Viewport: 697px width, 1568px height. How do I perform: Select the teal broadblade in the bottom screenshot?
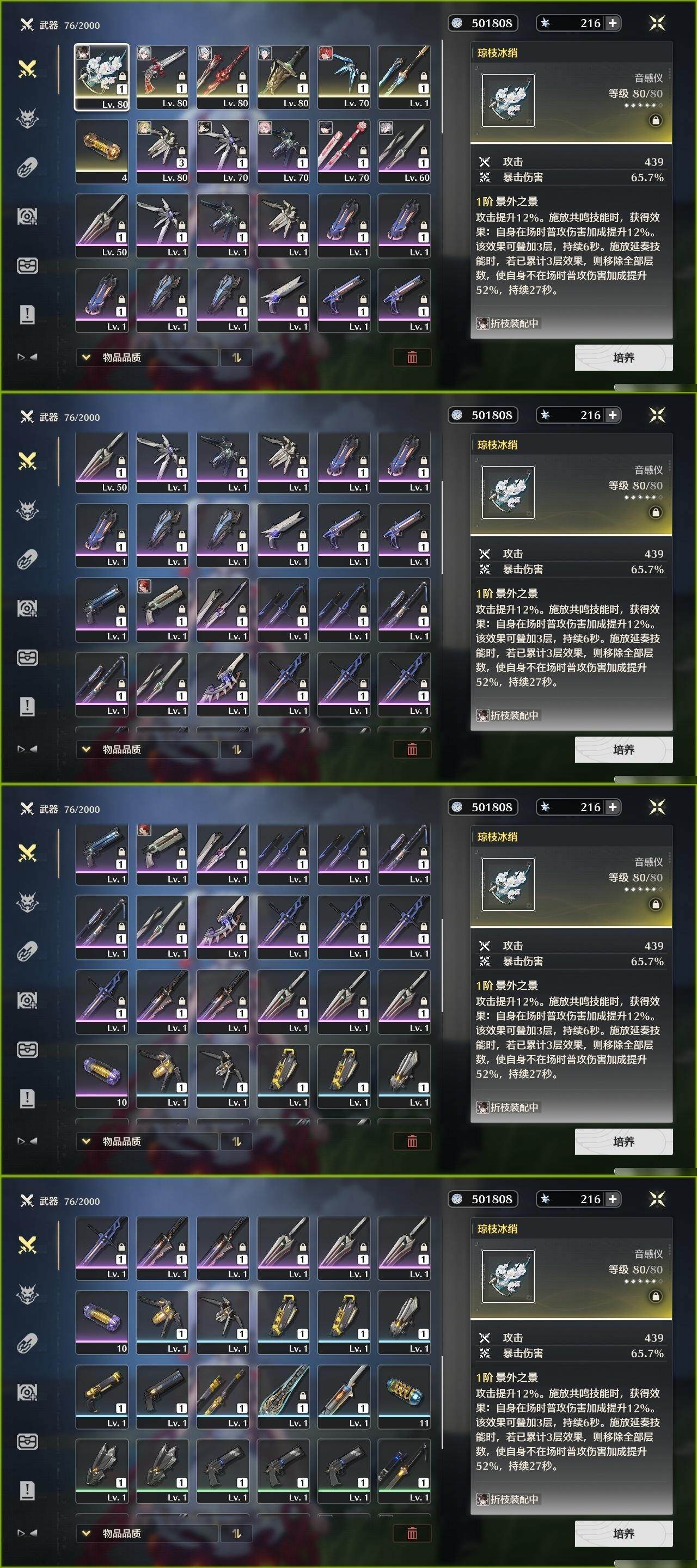[283, 1396]
